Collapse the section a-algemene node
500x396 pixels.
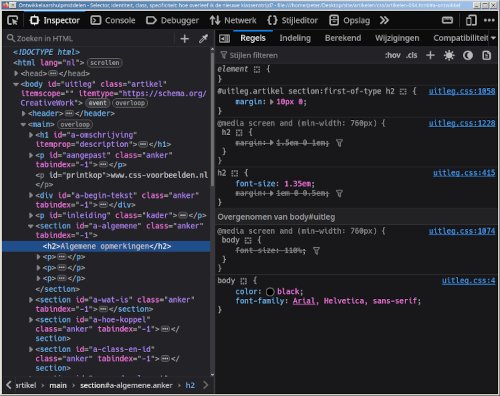(31, 226)
